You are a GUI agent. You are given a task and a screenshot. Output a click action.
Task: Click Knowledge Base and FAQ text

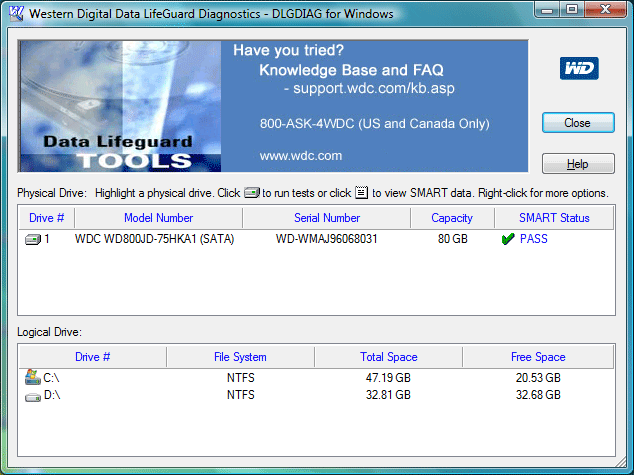click(351, 70)
